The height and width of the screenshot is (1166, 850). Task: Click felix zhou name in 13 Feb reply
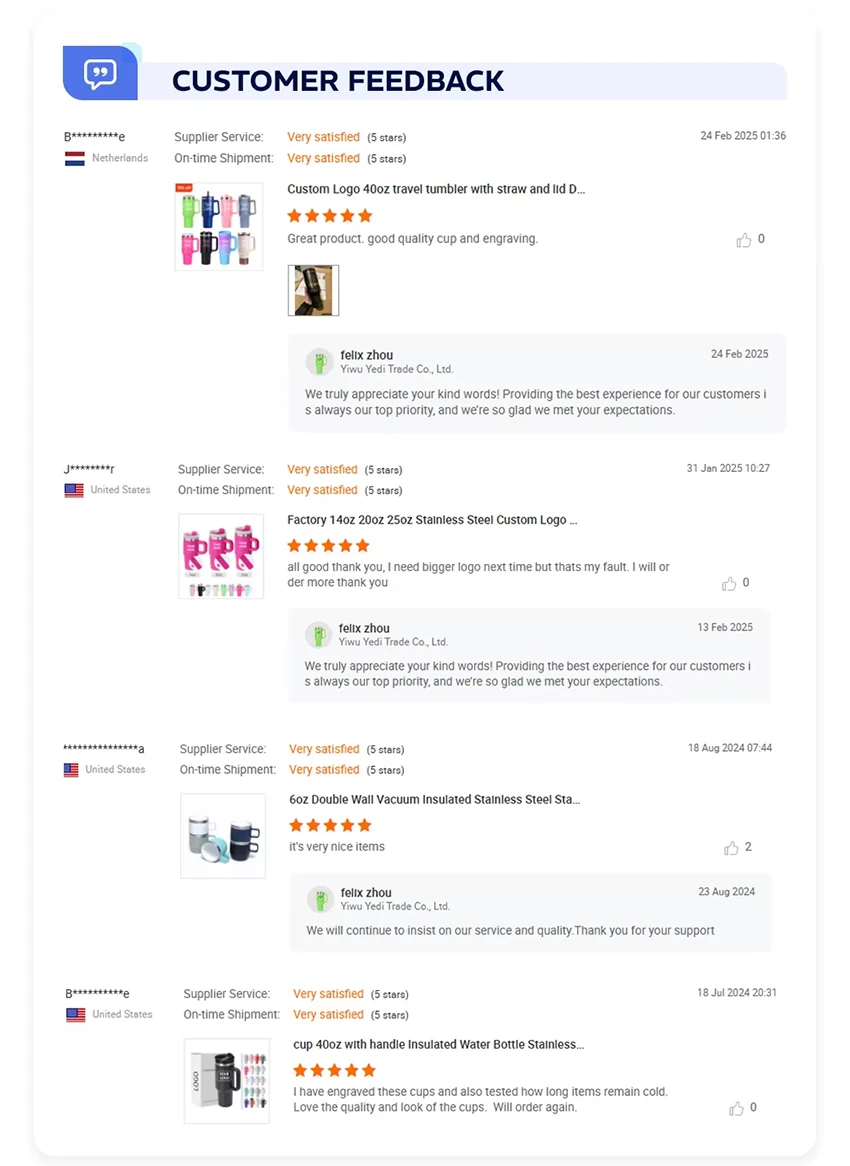click(364, 628)
